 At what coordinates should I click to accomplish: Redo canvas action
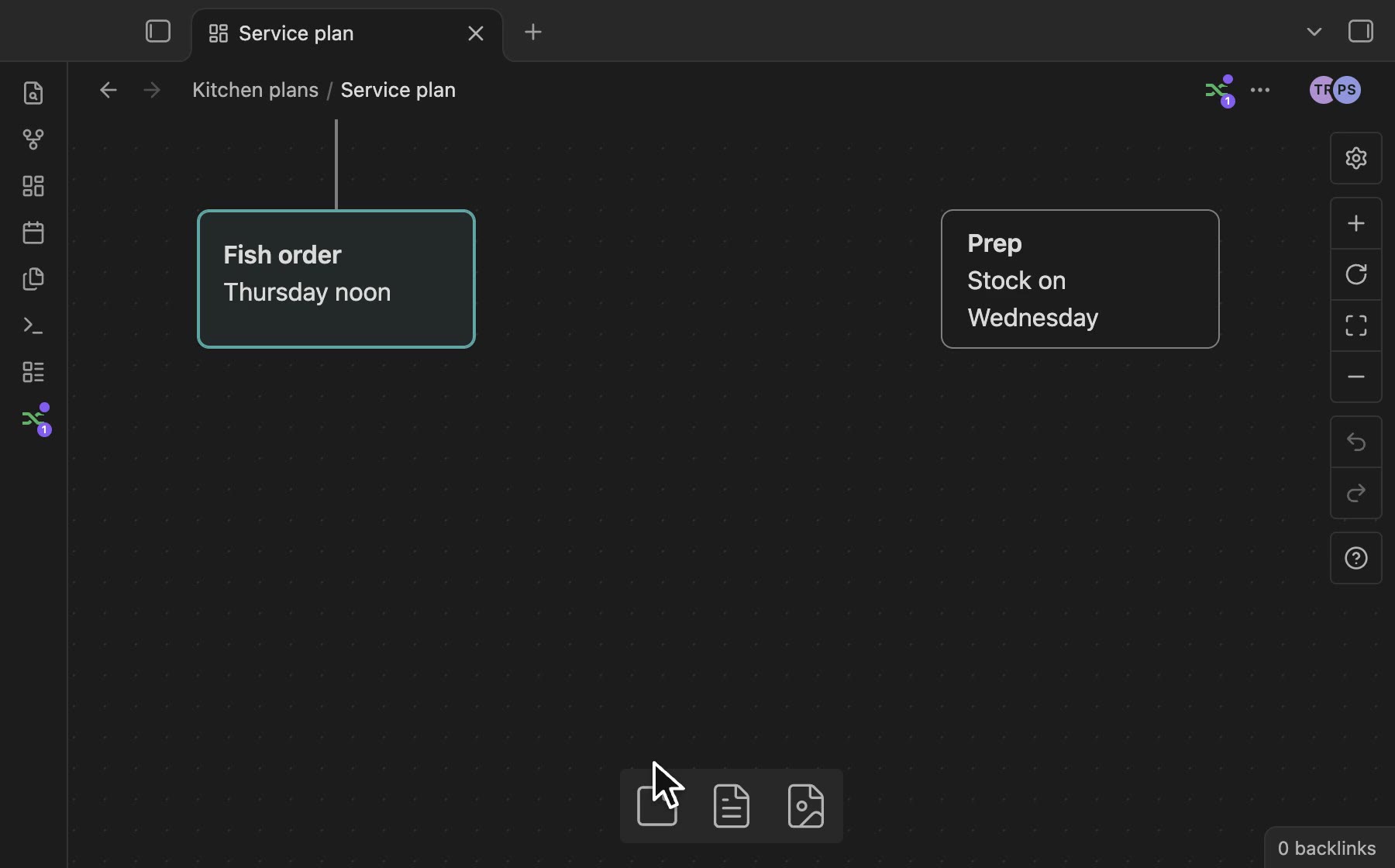[x=1356, y=493]
